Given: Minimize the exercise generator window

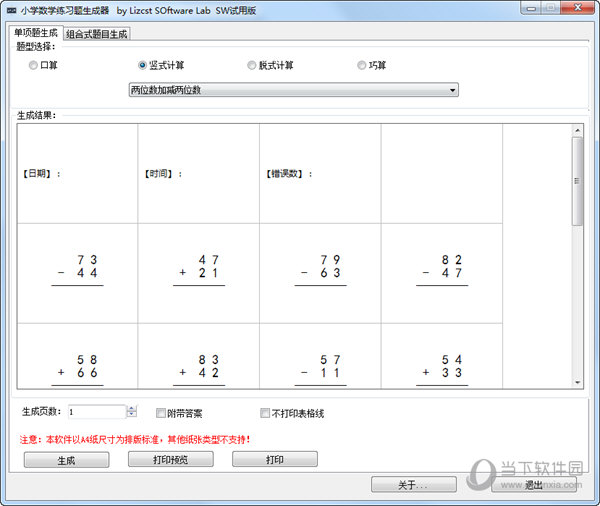Looking at the screenshot, I should 531,8.
